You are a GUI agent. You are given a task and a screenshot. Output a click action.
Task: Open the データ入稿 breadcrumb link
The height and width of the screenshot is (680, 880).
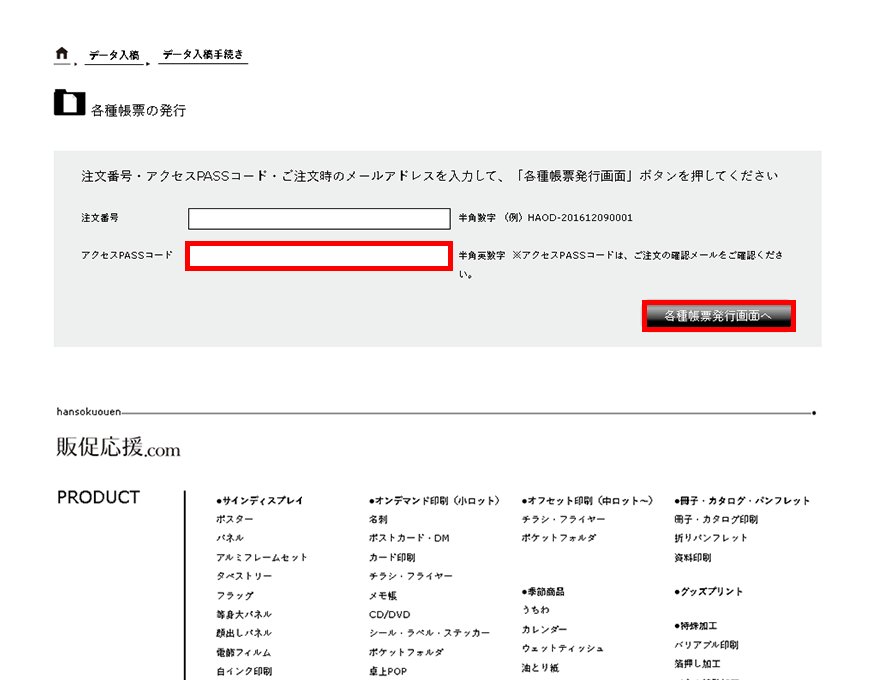(113, 56)
